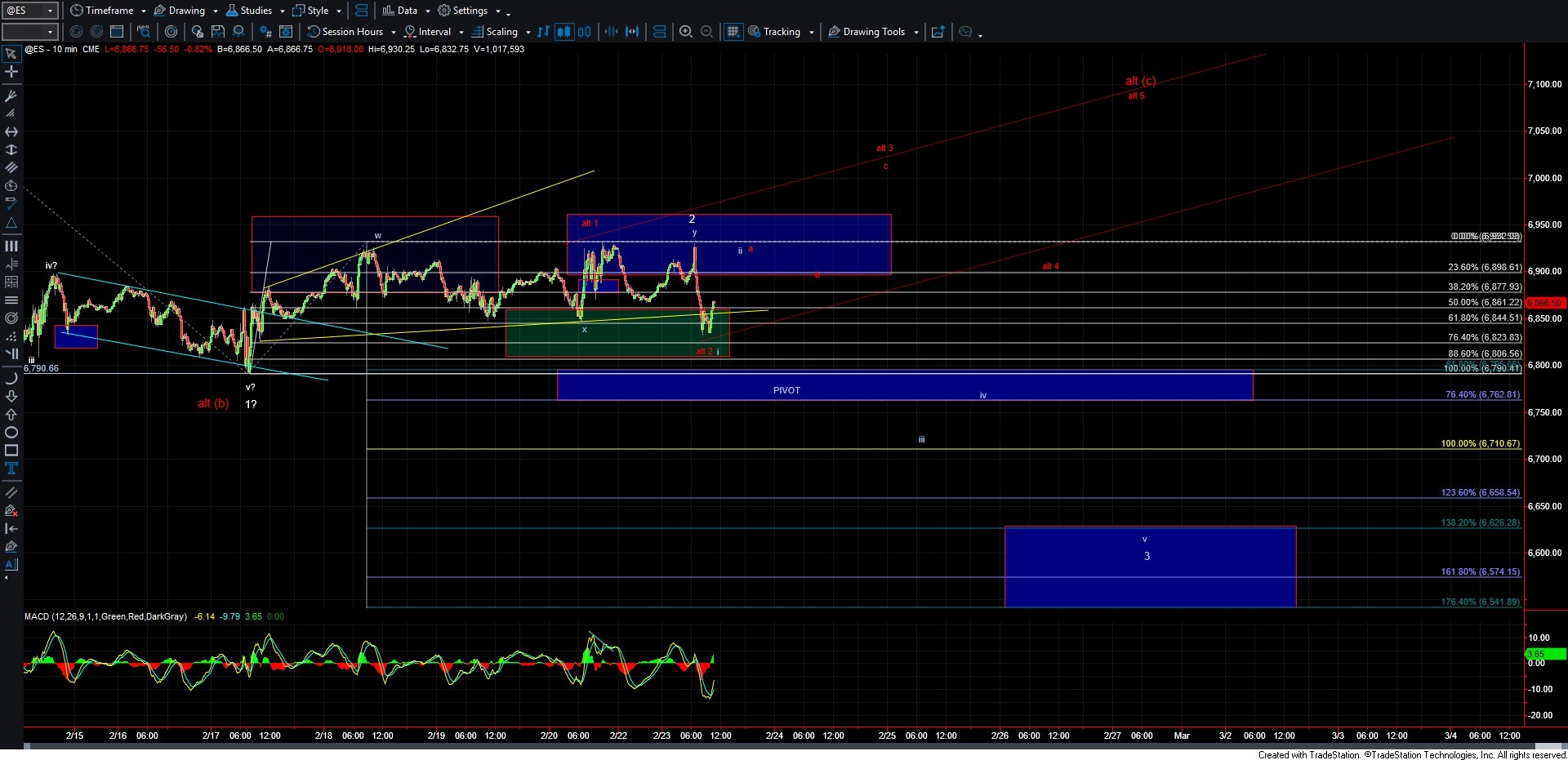
Task: Click the zoom out magnifier icon
Action: [x=707, y=32]
